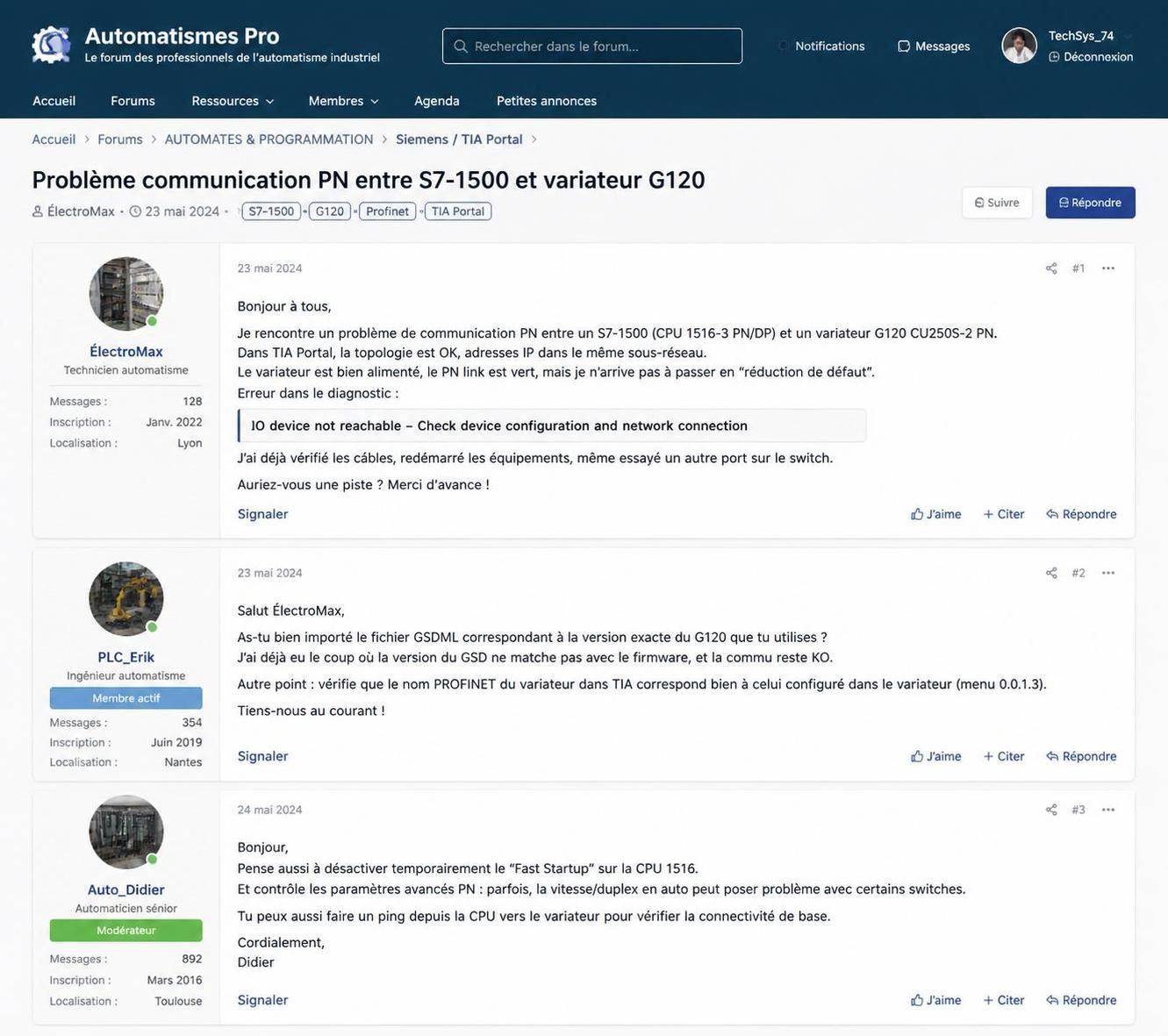Open PLC_Erik username link

(x=126, y=657)
